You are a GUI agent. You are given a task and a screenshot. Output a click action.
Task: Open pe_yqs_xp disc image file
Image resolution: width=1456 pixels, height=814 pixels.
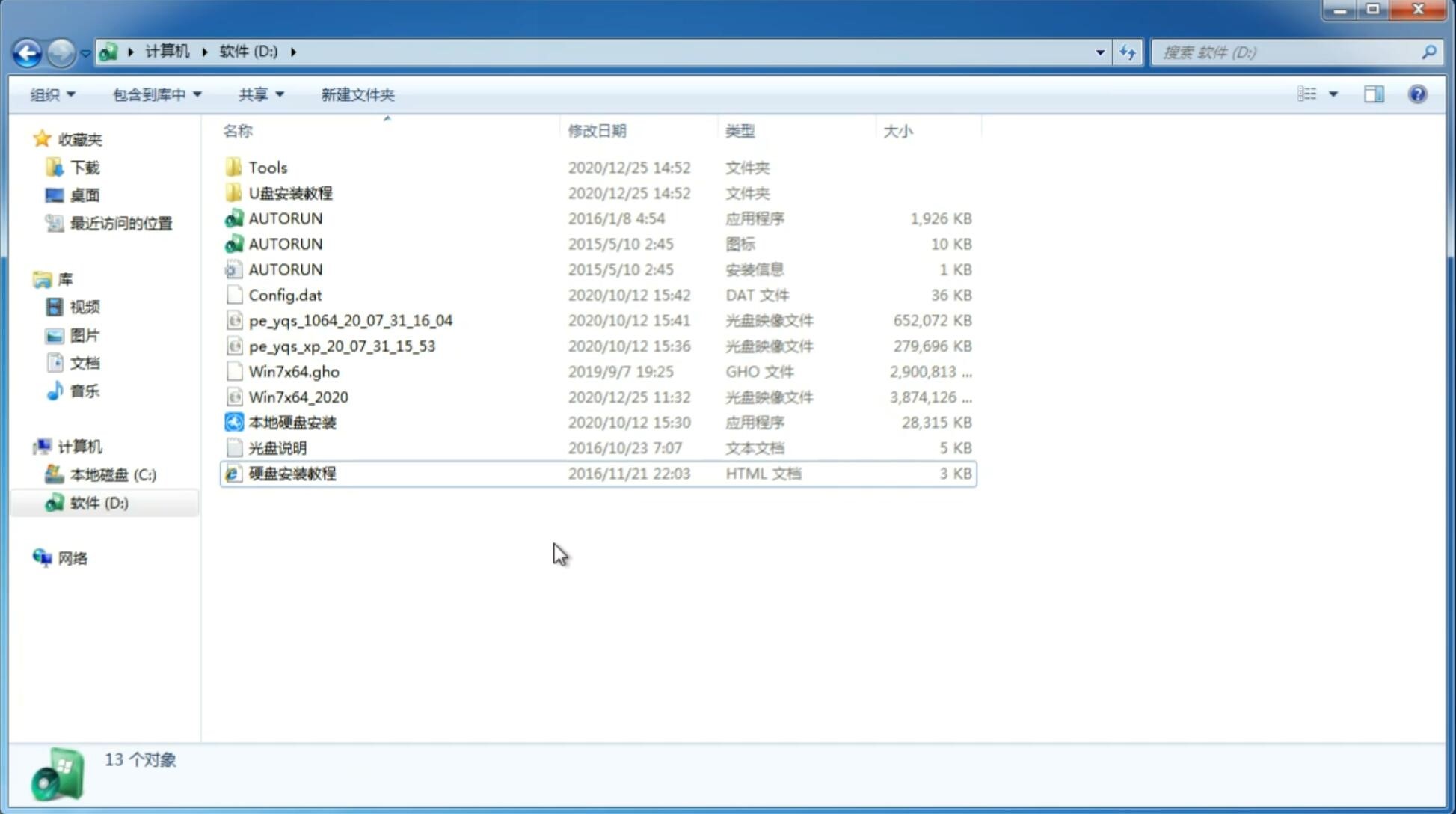click(x=342, y=345)
